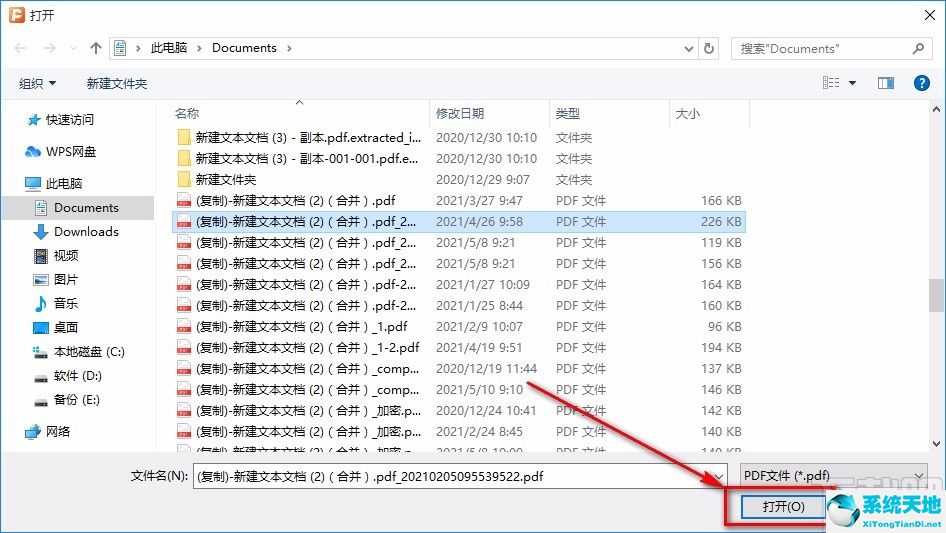Open the 组织 menu

click(37, 83)
